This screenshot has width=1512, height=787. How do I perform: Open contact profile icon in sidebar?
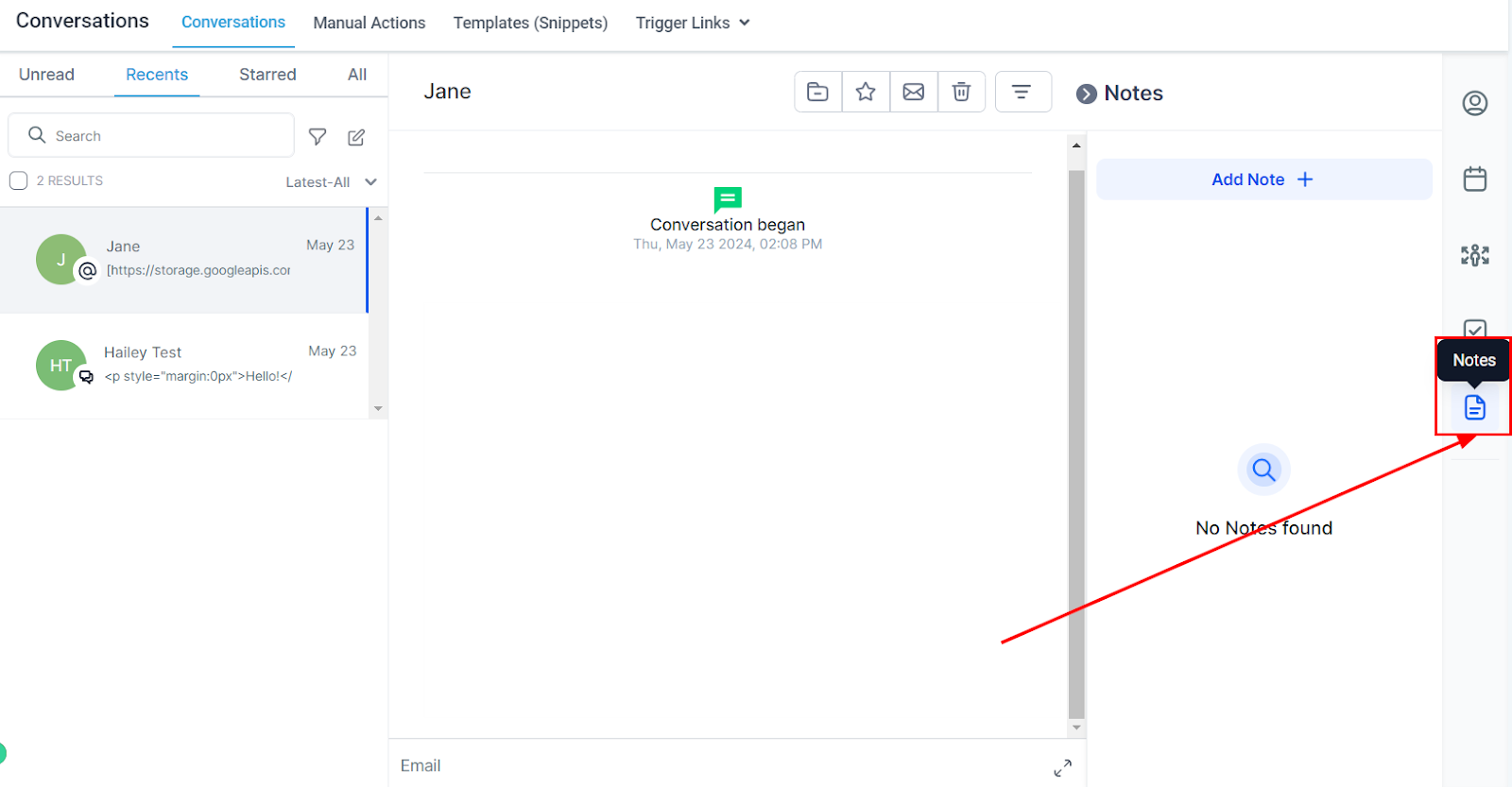click(x=1475, y=103)
